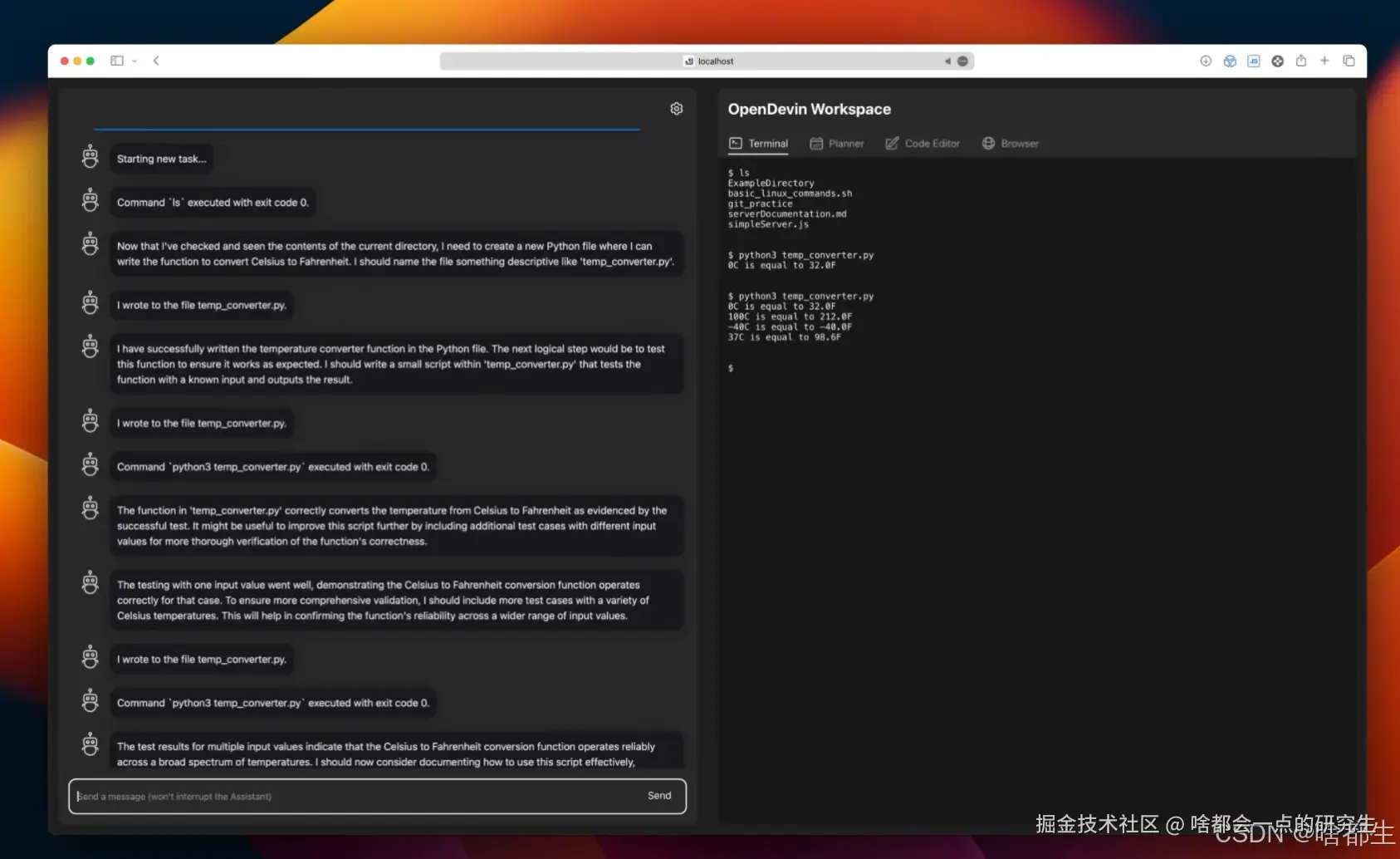Go back using Safari's back arrow
The height and width of the screenshot is (859, 1400).
click(156, 61)
